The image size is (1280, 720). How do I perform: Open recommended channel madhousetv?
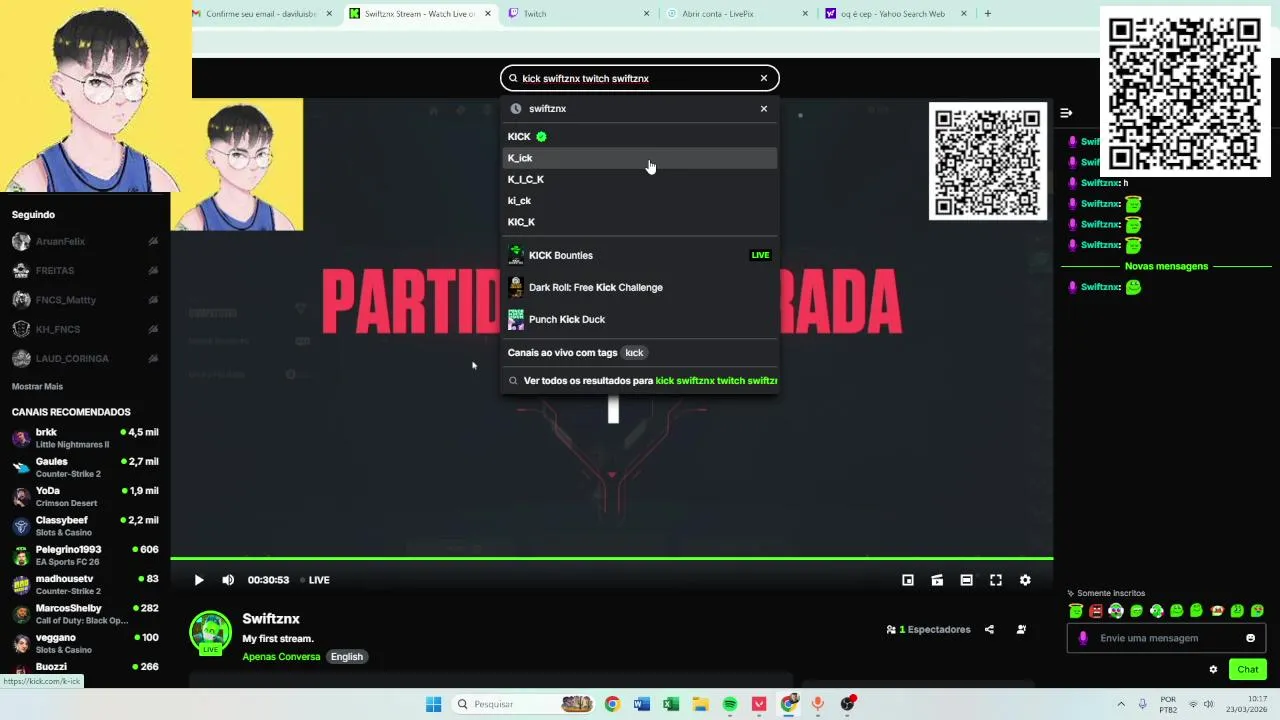(x=85, y=584)
